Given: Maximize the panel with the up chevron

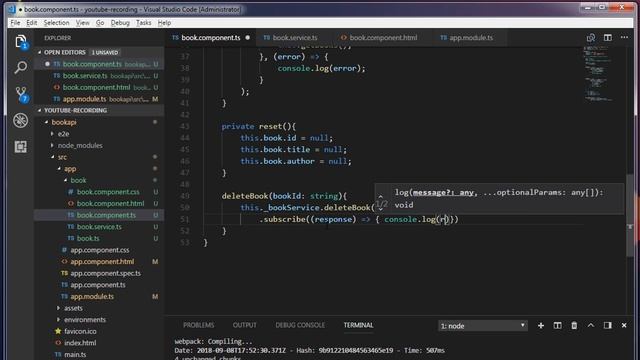Looking at the screenshot, I should point(591,325).
